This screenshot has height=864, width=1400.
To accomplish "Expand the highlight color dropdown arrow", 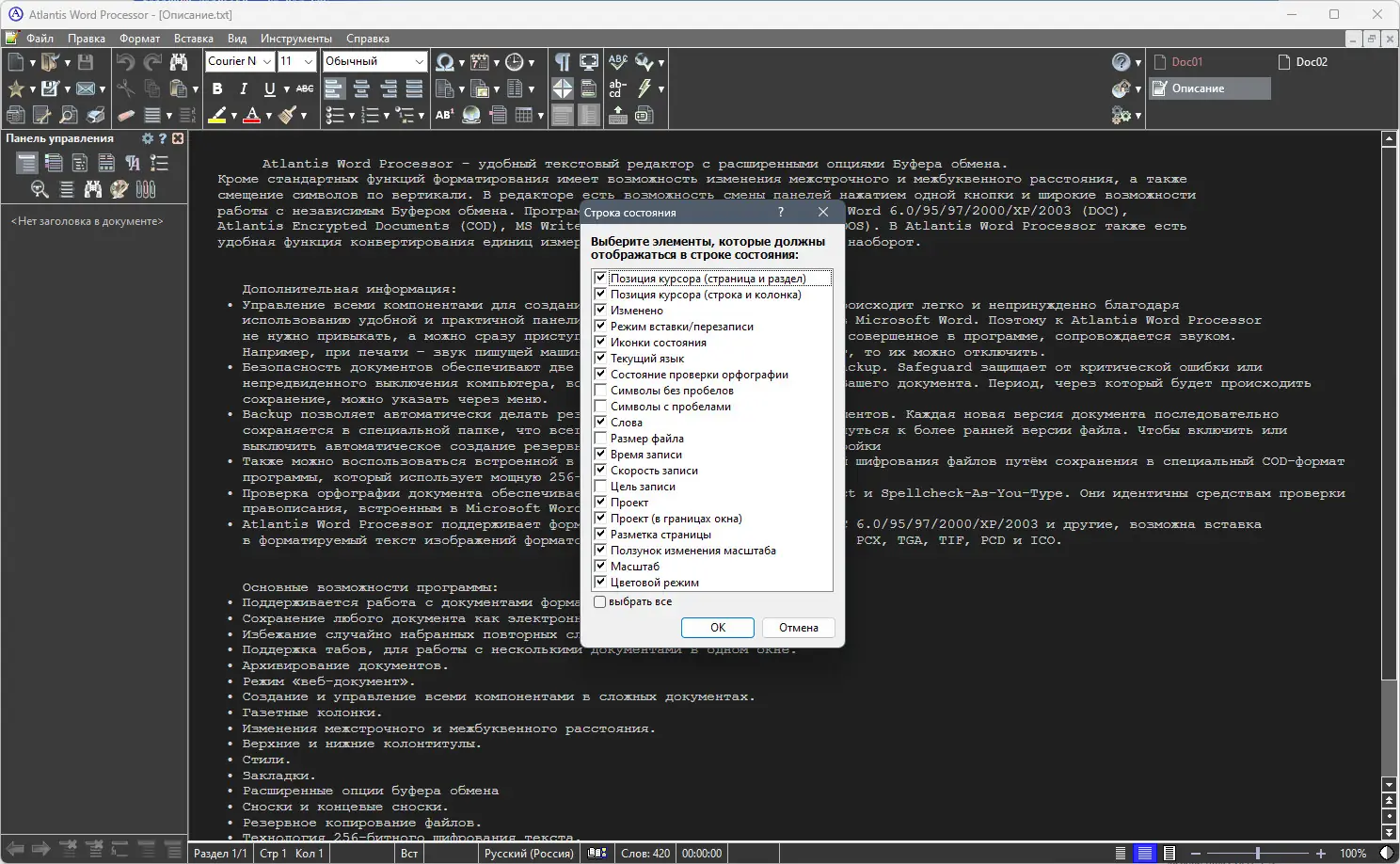I will [x=233, y=116].
